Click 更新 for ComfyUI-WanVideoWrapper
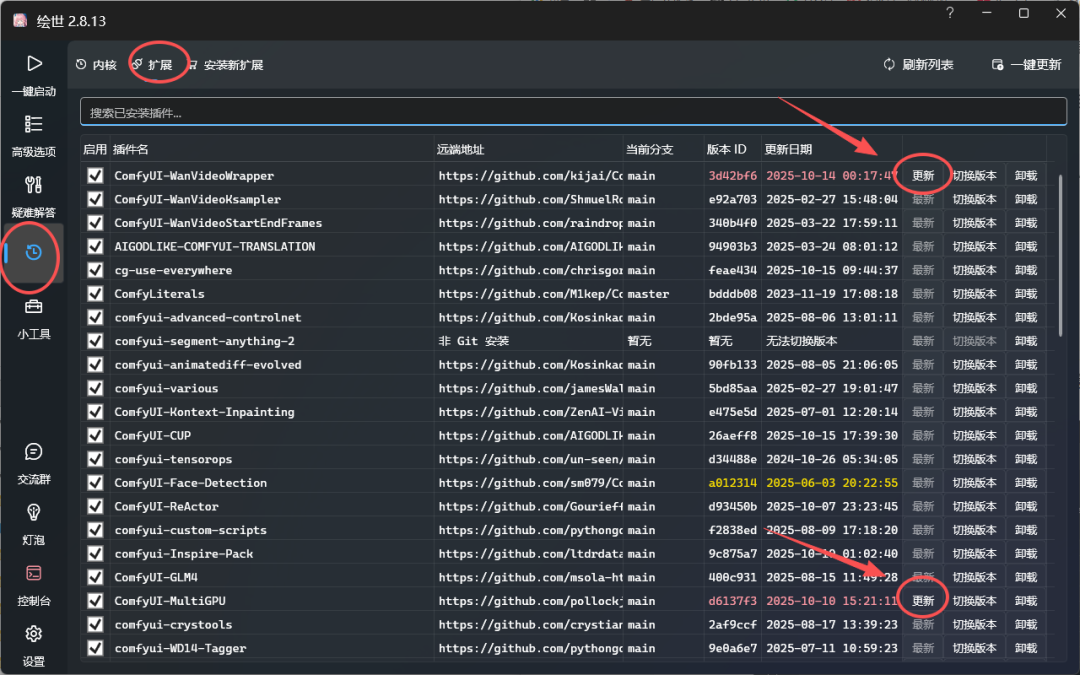Viewport: 1080px width, 675px height. point(923,176)
